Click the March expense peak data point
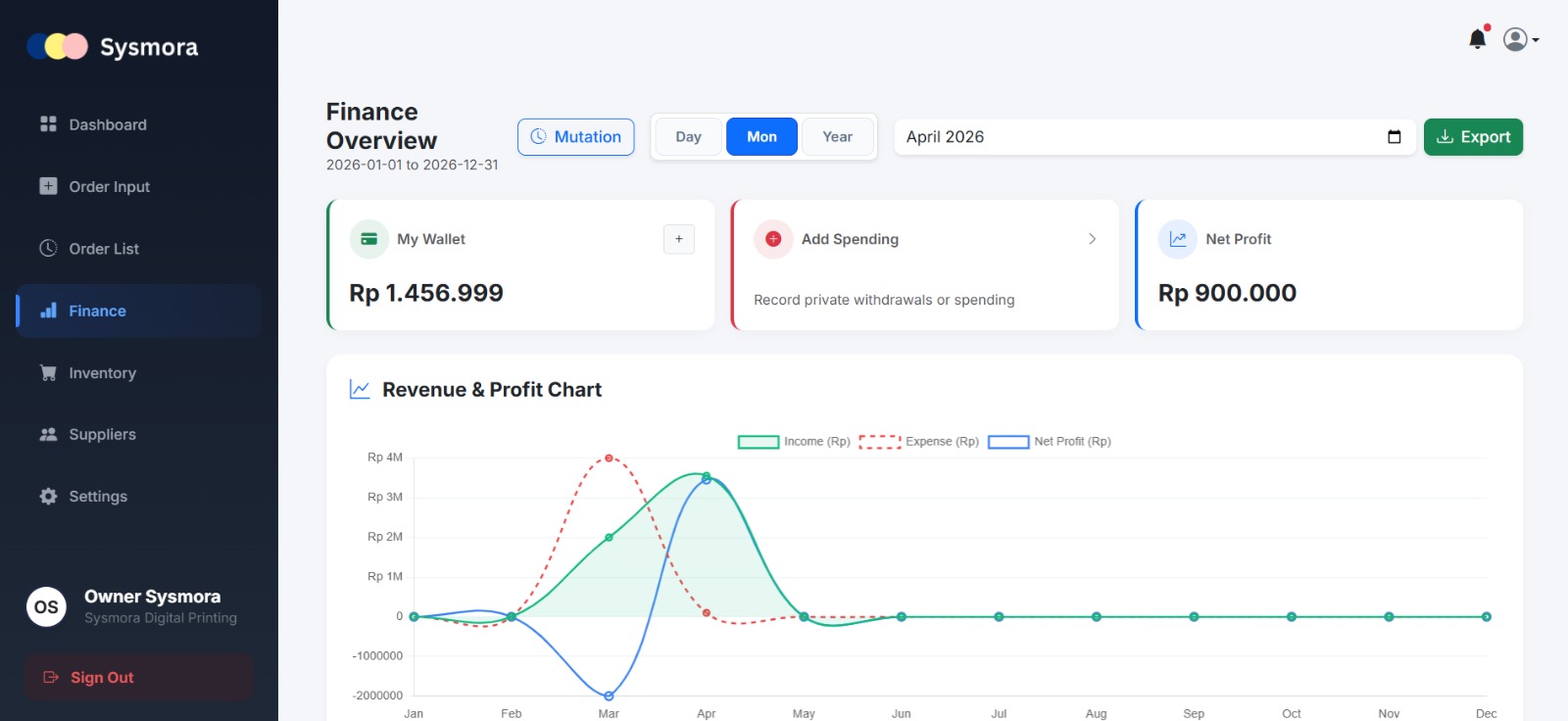This screenshot has width=1568, height=721. click(609, 458)
